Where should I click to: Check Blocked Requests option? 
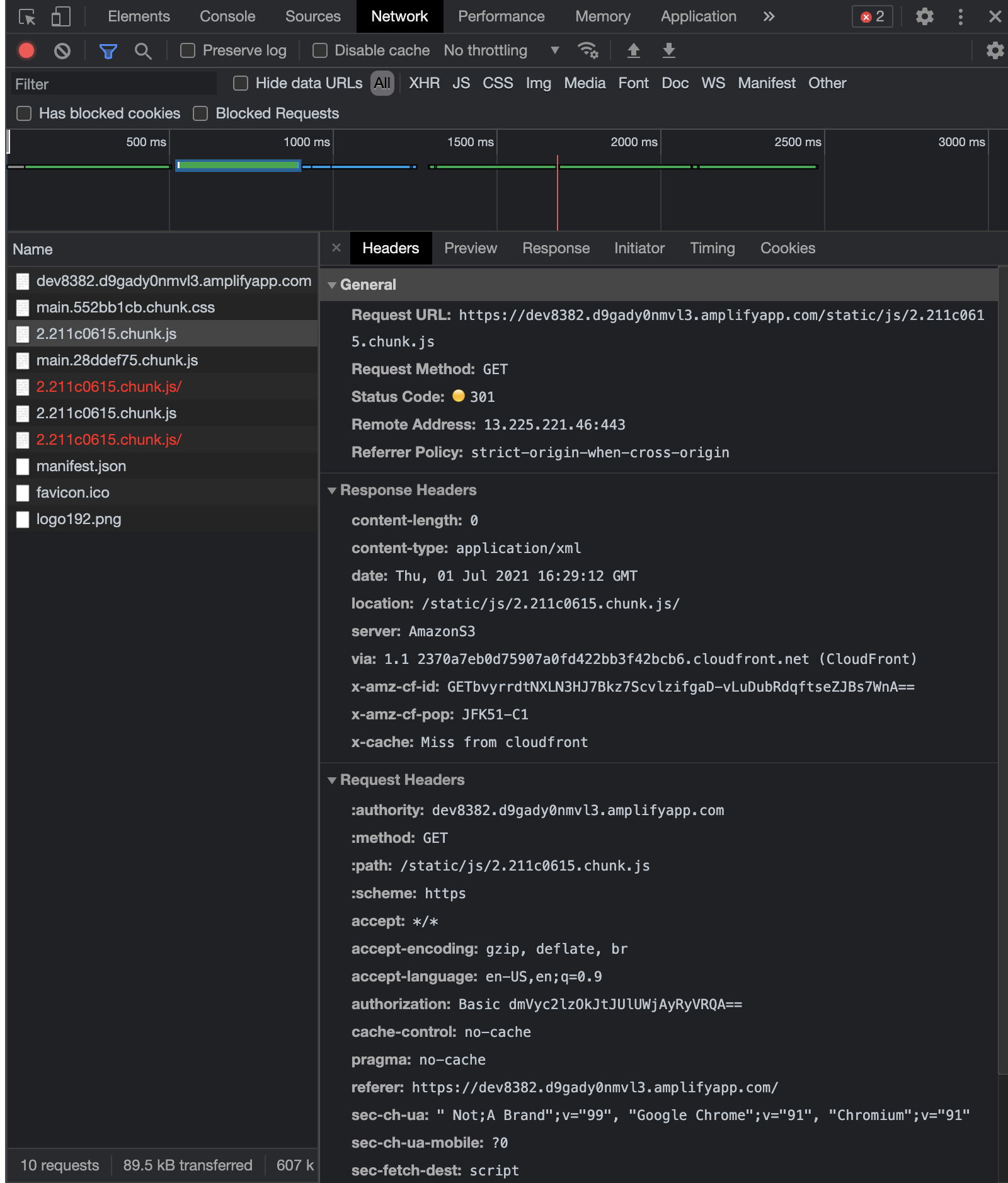(200, 113)
